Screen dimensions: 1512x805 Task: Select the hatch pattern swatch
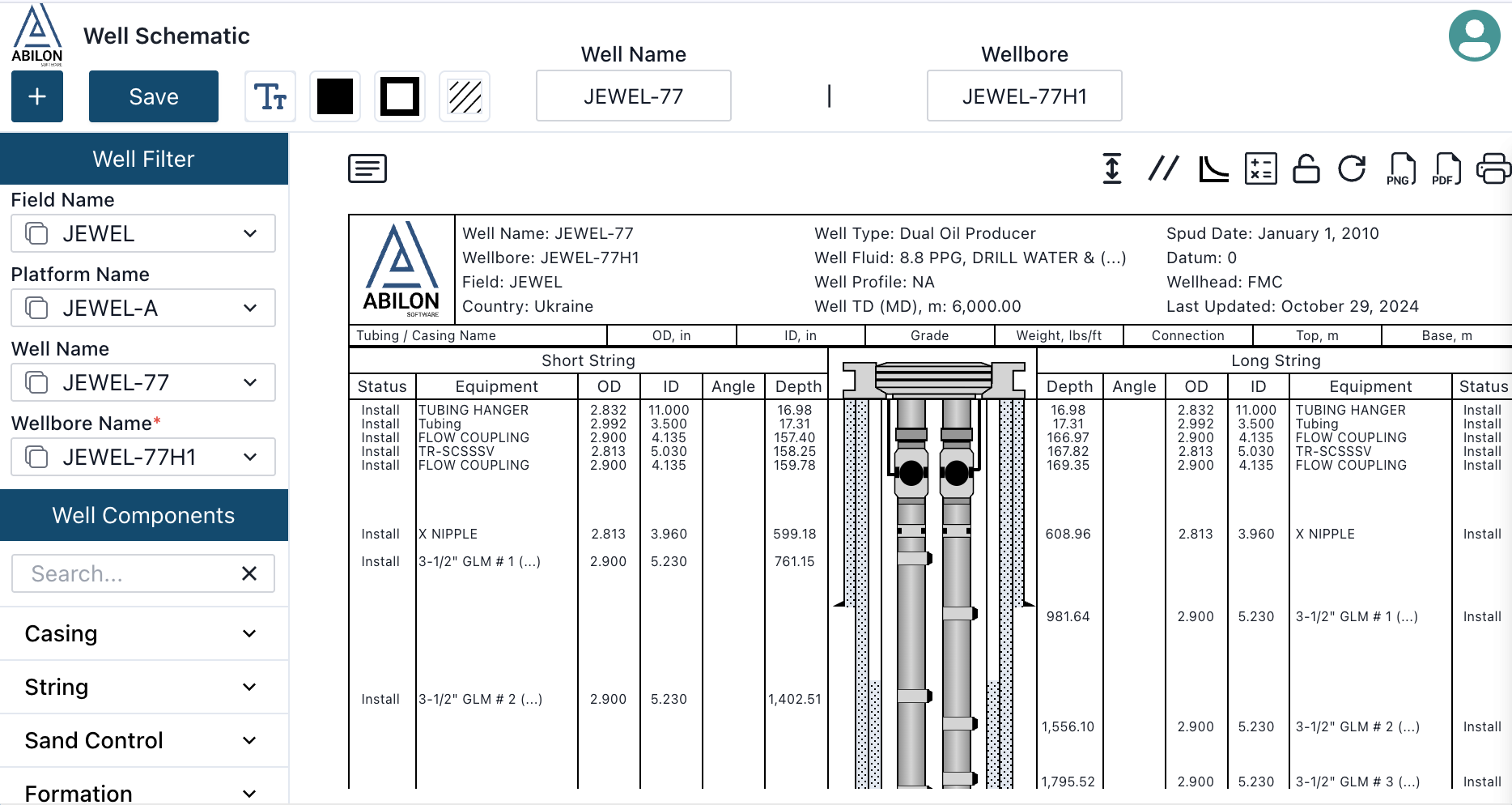click(x=464, y=96)
